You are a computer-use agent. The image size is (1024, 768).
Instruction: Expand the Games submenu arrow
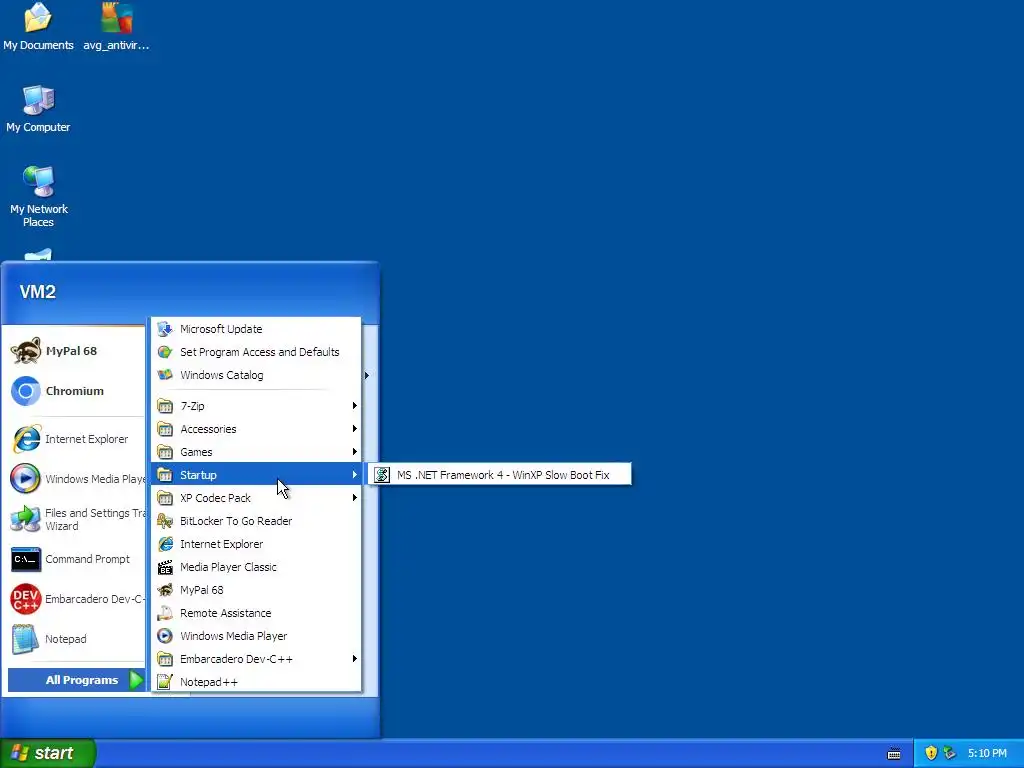coord(355,452)
